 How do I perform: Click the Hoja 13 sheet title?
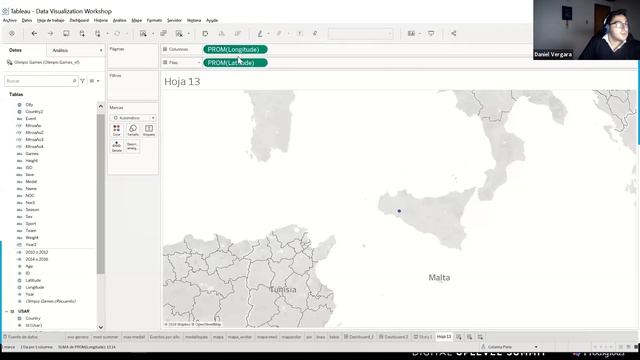(182, 82)
